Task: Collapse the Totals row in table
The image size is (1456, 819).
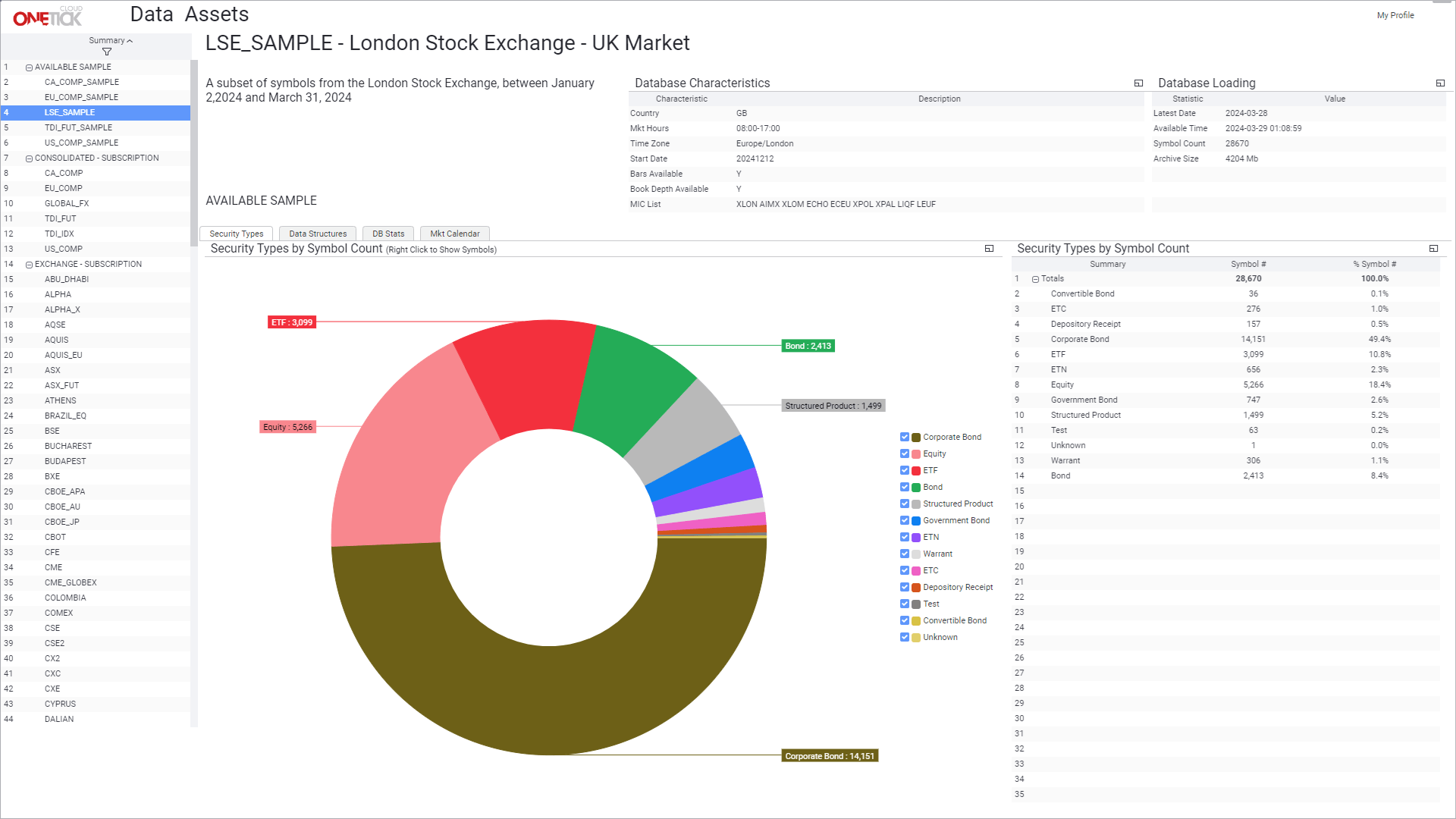Action: pyautogui.click(x=1035, y=279)
